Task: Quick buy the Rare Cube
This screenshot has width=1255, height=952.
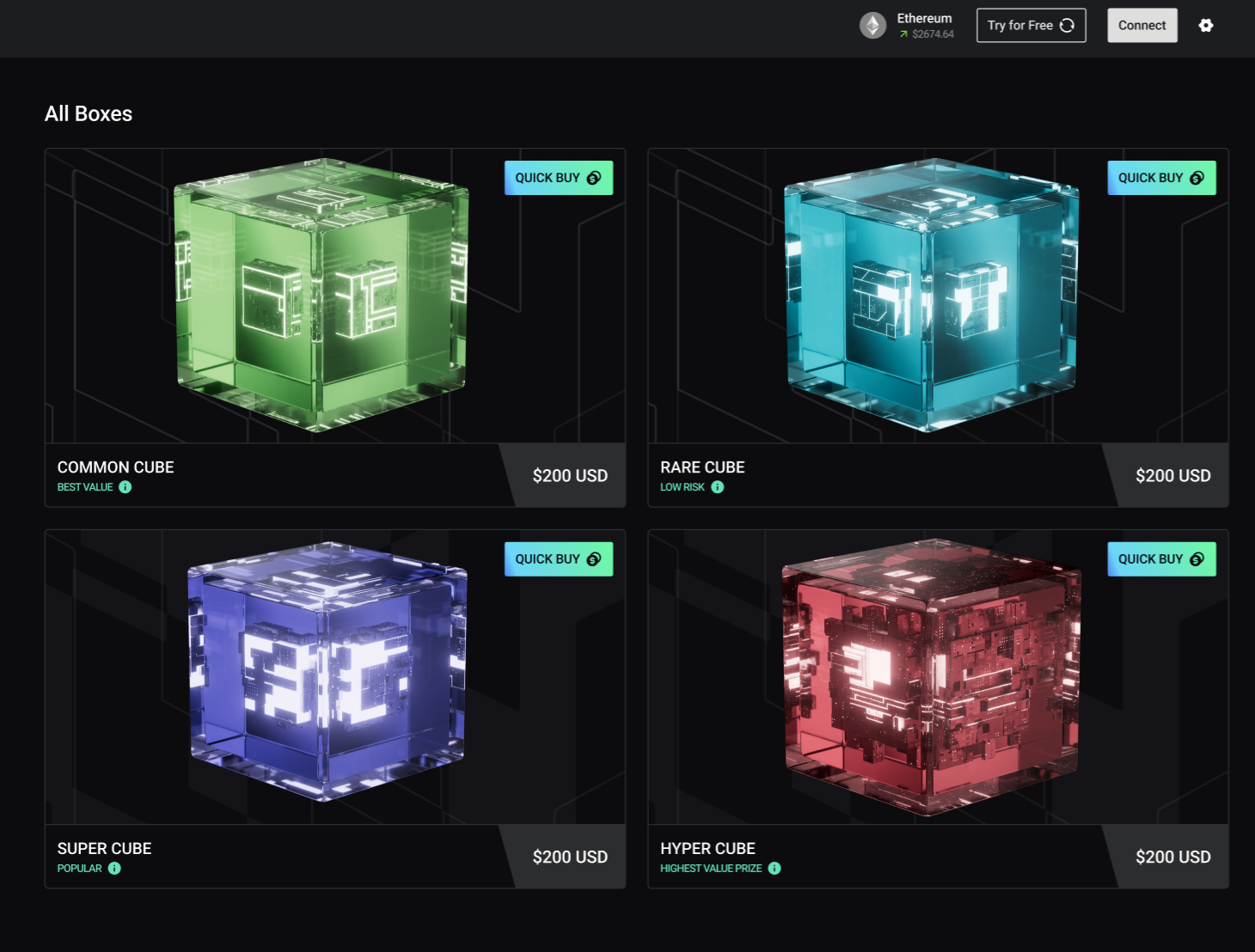Action: pos(1161,178)
